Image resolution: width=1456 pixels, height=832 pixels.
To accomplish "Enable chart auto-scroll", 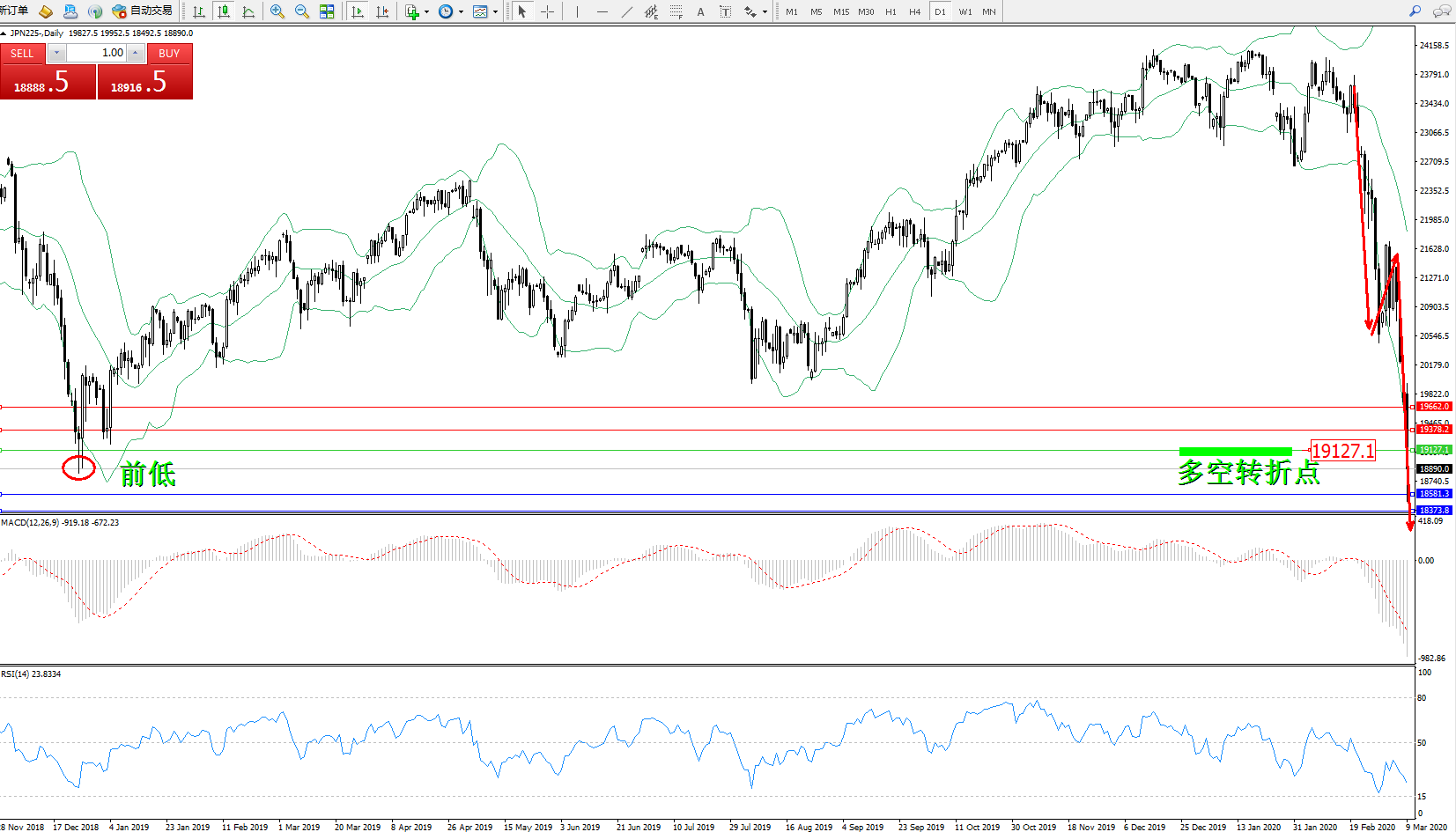I will (x=357, y=11).
